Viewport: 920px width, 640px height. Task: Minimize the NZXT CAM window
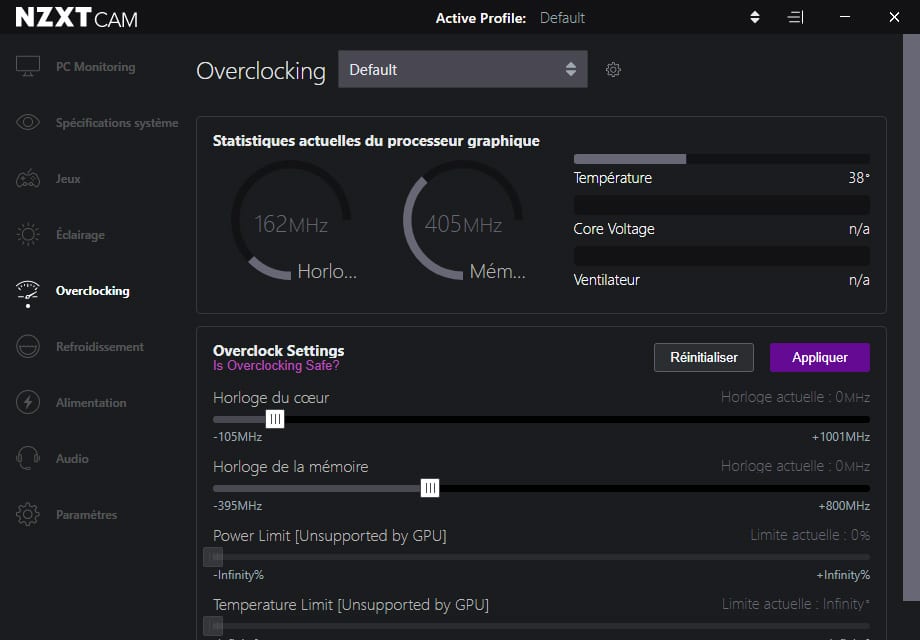[x=845, y=17]
